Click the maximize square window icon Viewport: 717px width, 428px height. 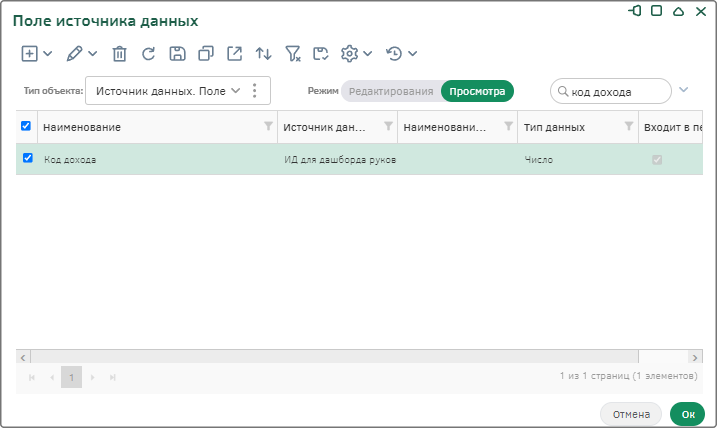(657, 11)
